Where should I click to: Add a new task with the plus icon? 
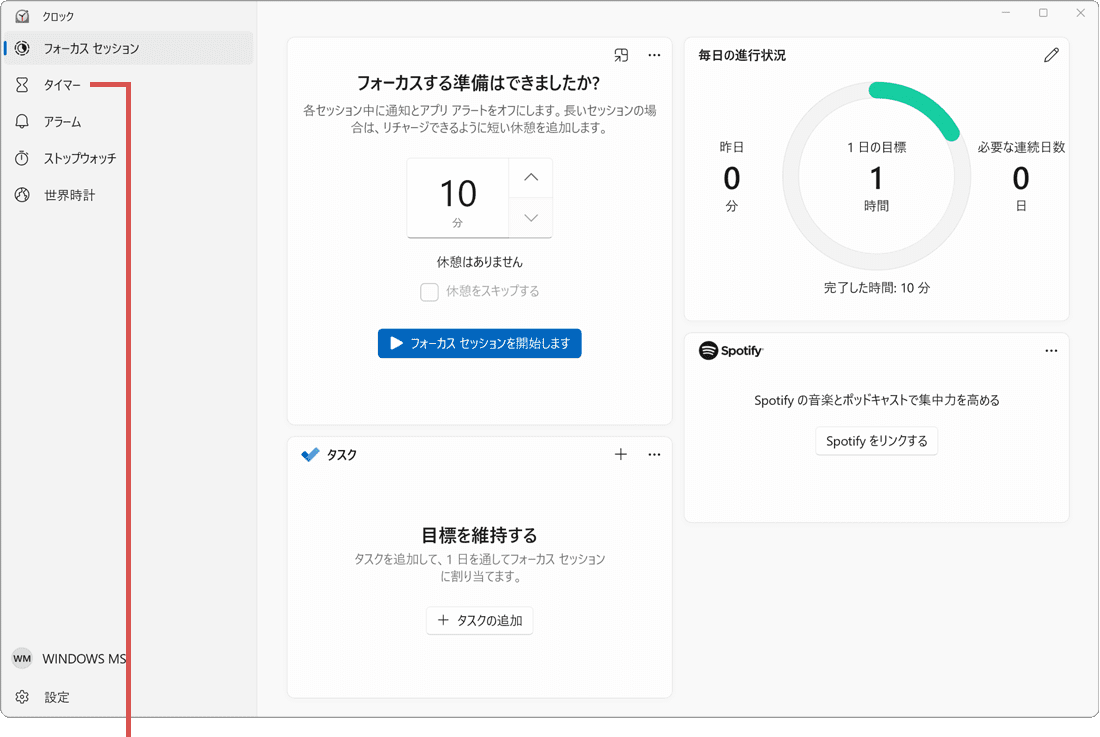click(x=621, y=454)
